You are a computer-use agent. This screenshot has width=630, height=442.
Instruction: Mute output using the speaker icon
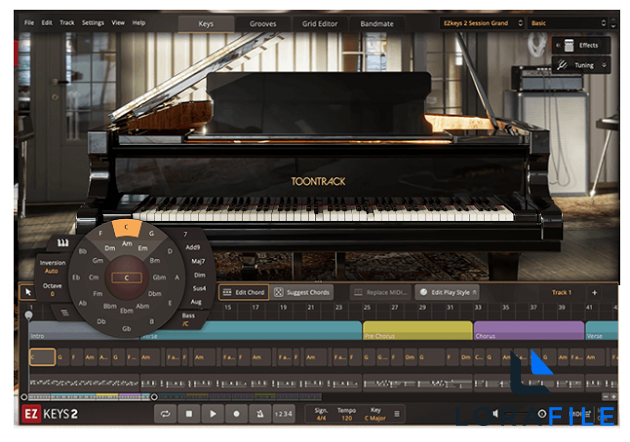point(496,413)
